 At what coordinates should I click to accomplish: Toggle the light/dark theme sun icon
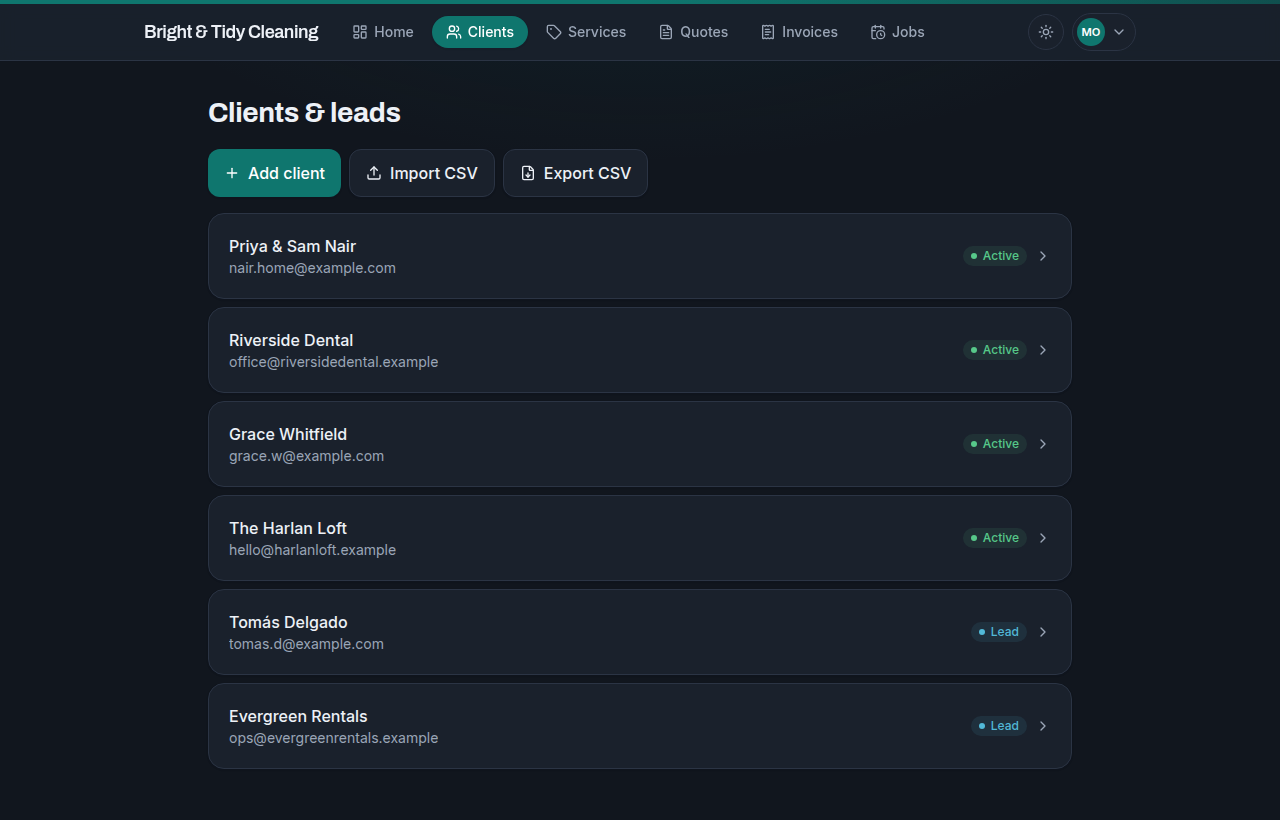[x=1046, y=32]
